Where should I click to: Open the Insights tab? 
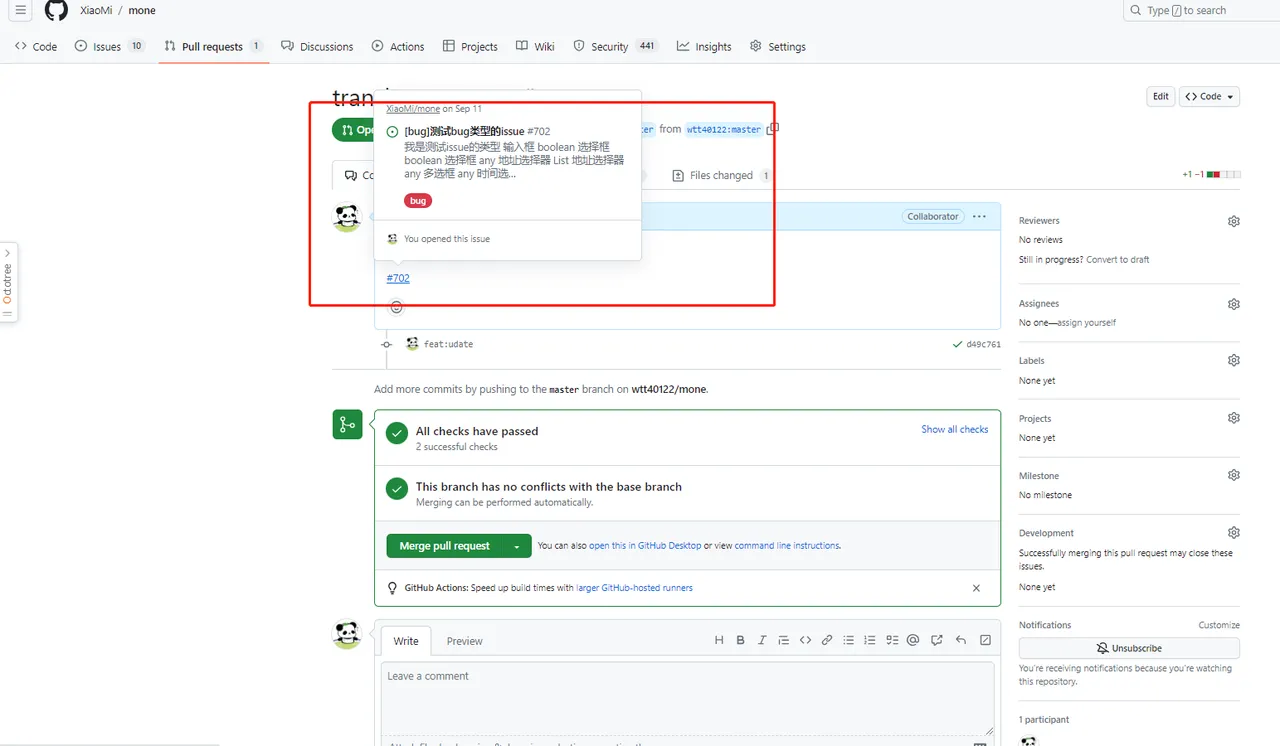pyautogui.click(x=704, y=47)
